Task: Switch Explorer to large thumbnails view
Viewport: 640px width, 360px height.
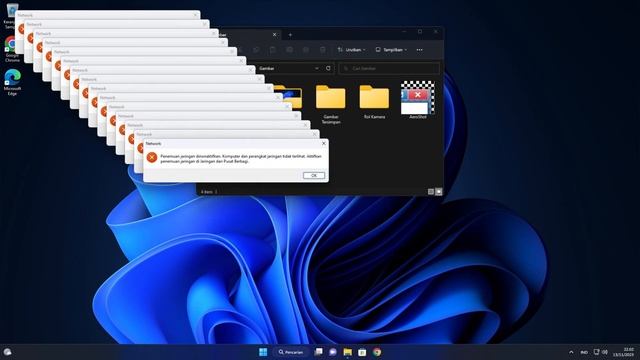Action: 439,191
